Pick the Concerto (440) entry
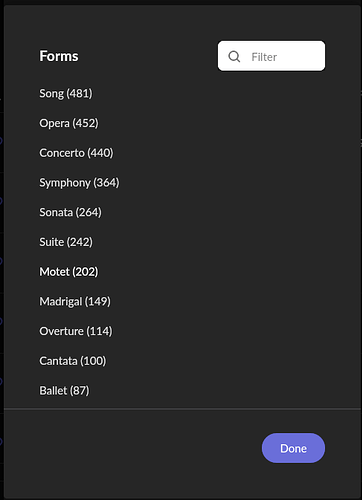Viewport: 362px width, 500px height. coord(76,153)
